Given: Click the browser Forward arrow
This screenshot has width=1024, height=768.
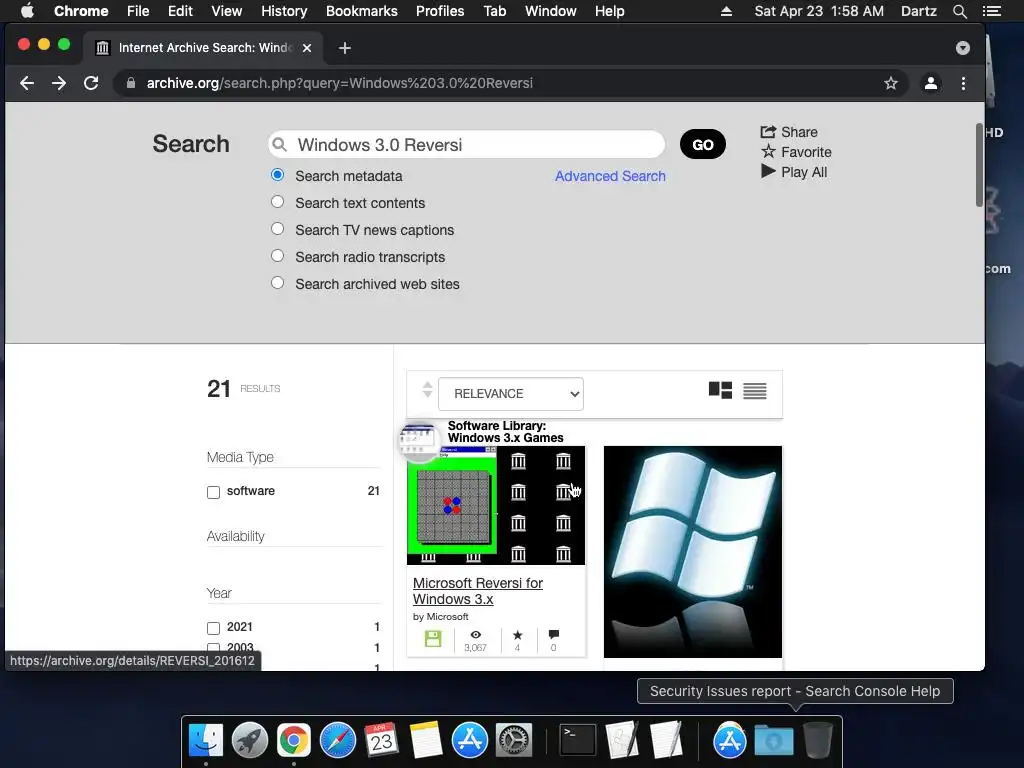Looking at the screenshot, I should tap(59, 83).
